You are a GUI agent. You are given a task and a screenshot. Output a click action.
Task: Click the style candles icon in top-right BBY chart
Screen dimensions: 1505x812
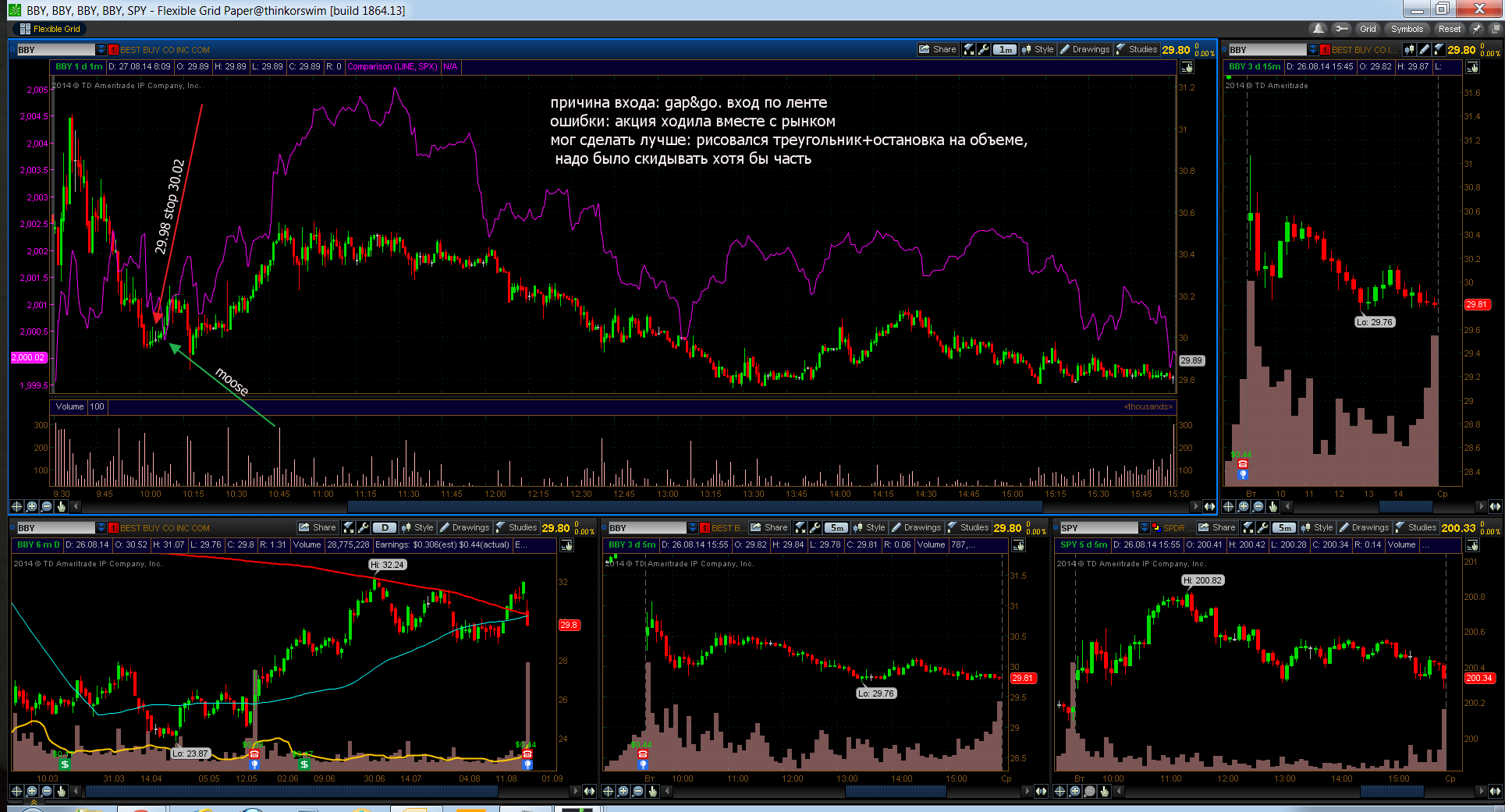[1409, 49]
